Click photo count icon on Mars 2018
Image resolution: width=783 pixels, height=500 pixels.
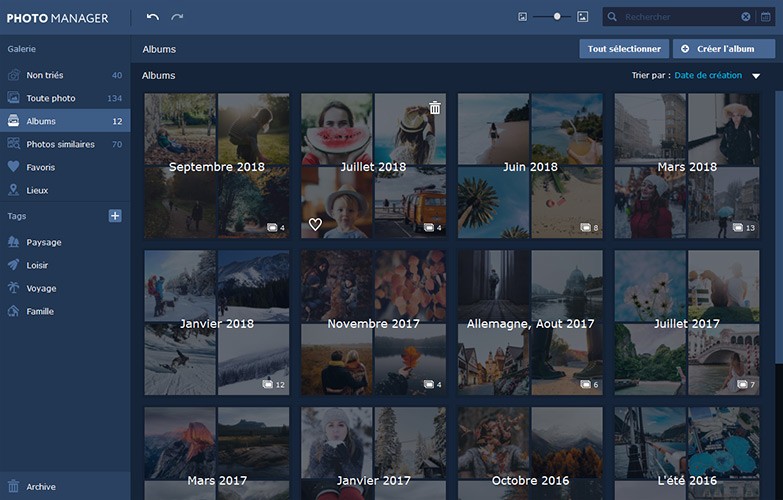click(x=738, y=228)
